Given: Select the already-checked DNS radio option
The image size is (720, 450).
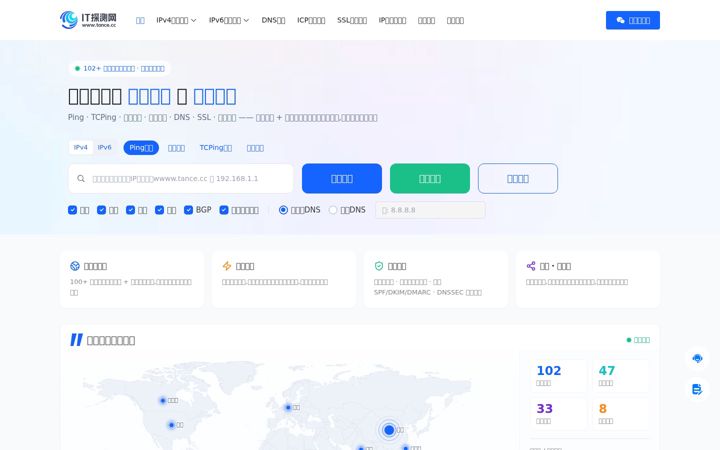Looking at the screenshot, I should coord(283,210).
